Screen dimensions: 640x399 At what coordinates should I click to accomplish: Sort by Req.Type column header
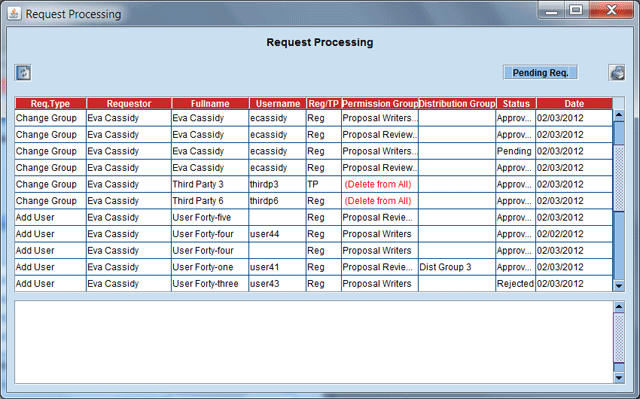pyautogui.click(x=51, y=104)
